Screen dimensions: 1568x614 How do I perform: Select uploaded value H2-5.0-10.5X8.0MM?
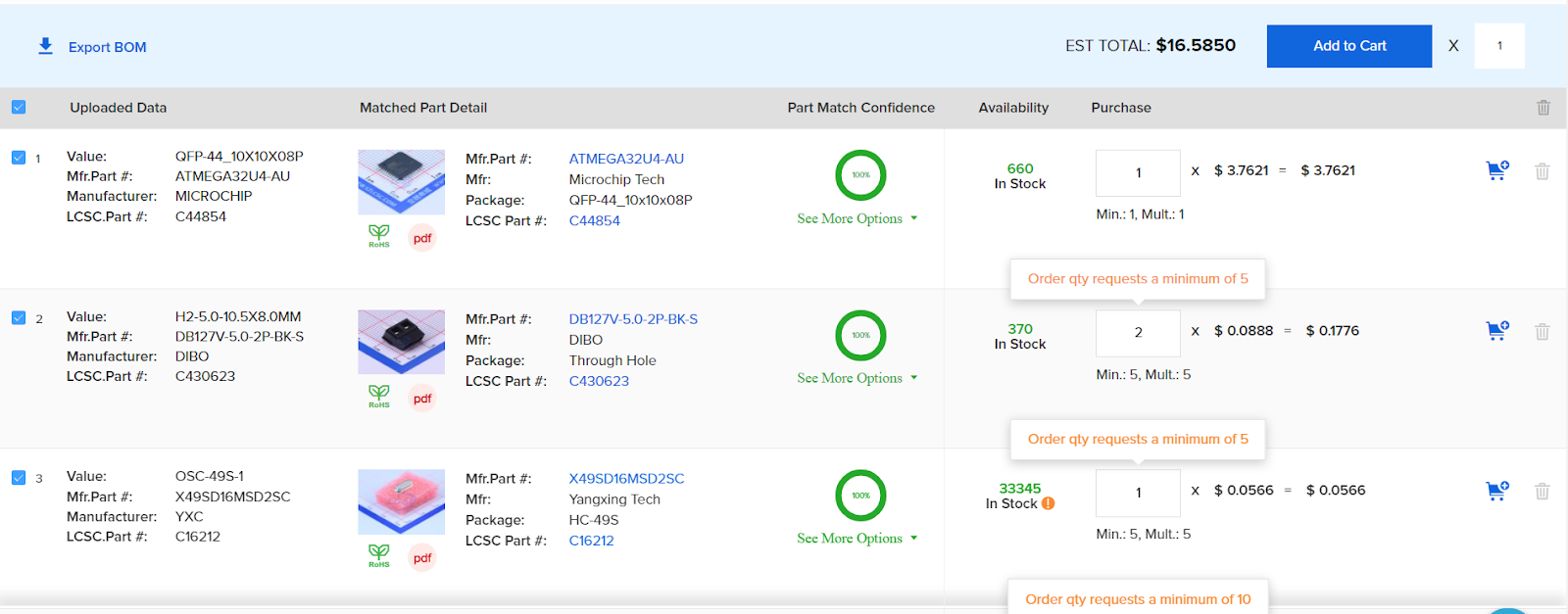point(238,317)
